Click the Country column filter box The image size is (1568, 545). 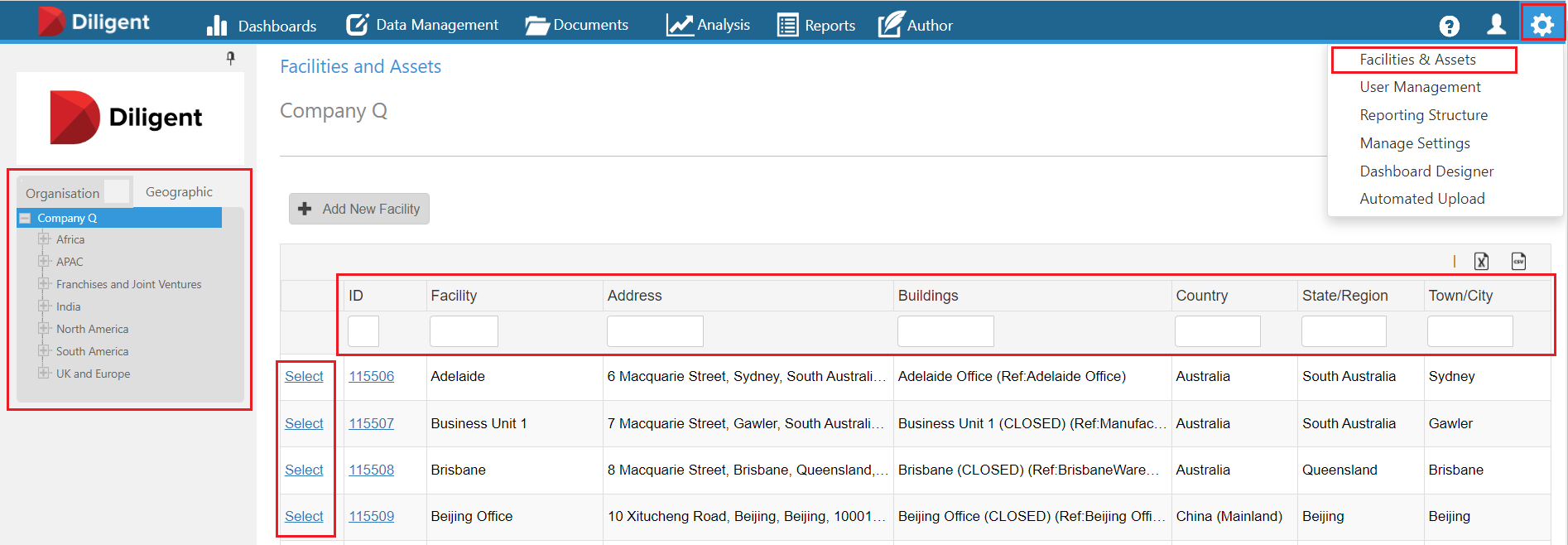pyautogui.click(x=1217, y=331)
